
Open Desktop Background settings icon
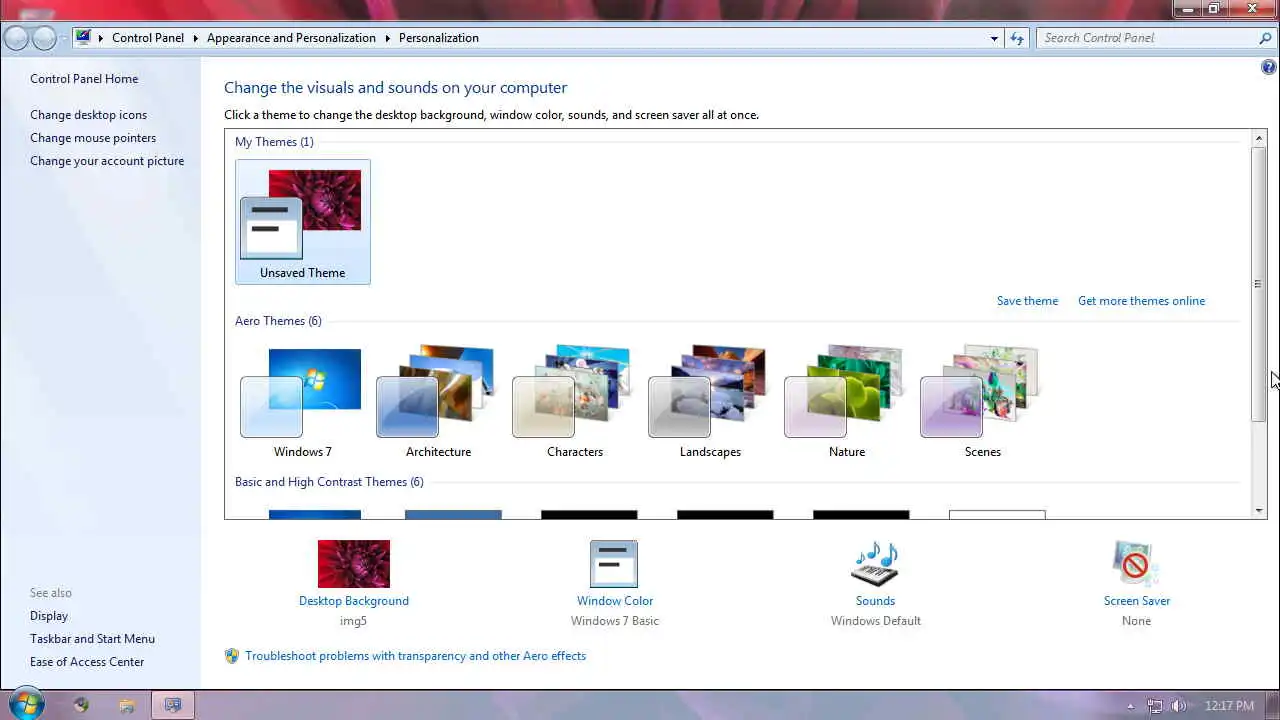tap(354, 564)
